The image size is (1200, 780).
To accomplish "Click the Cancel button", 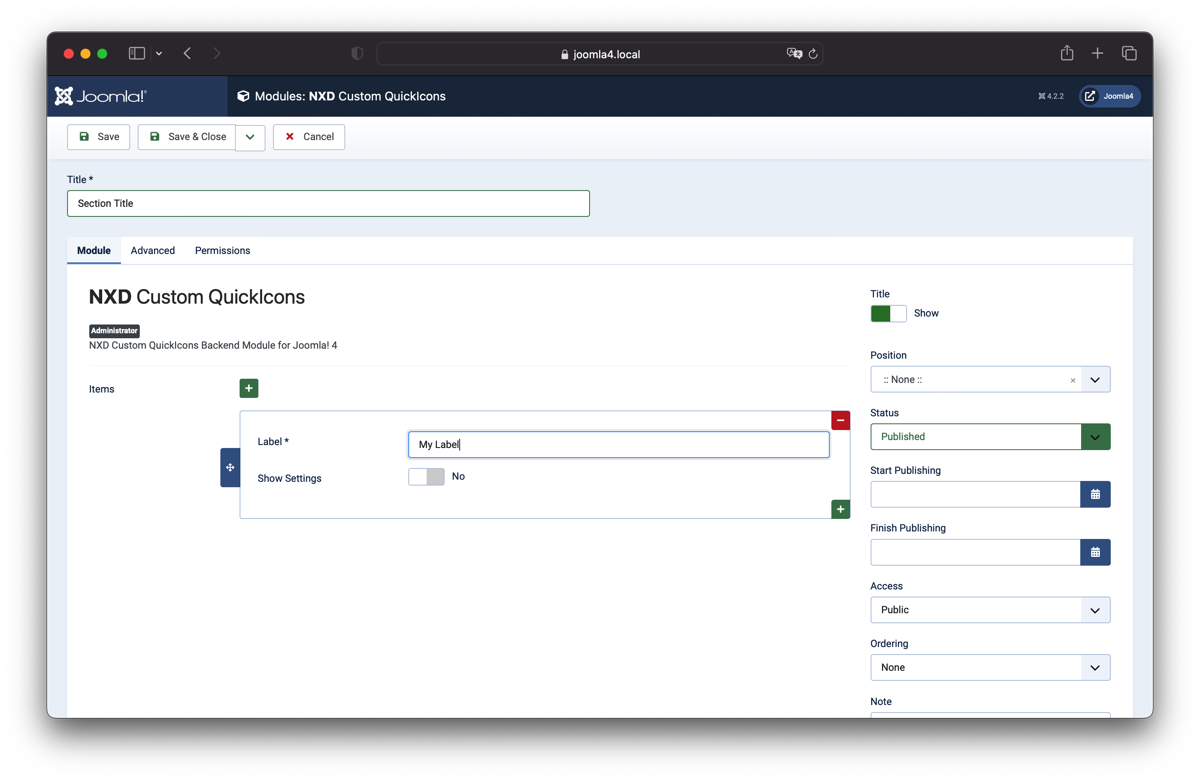I will coord(309,137).
